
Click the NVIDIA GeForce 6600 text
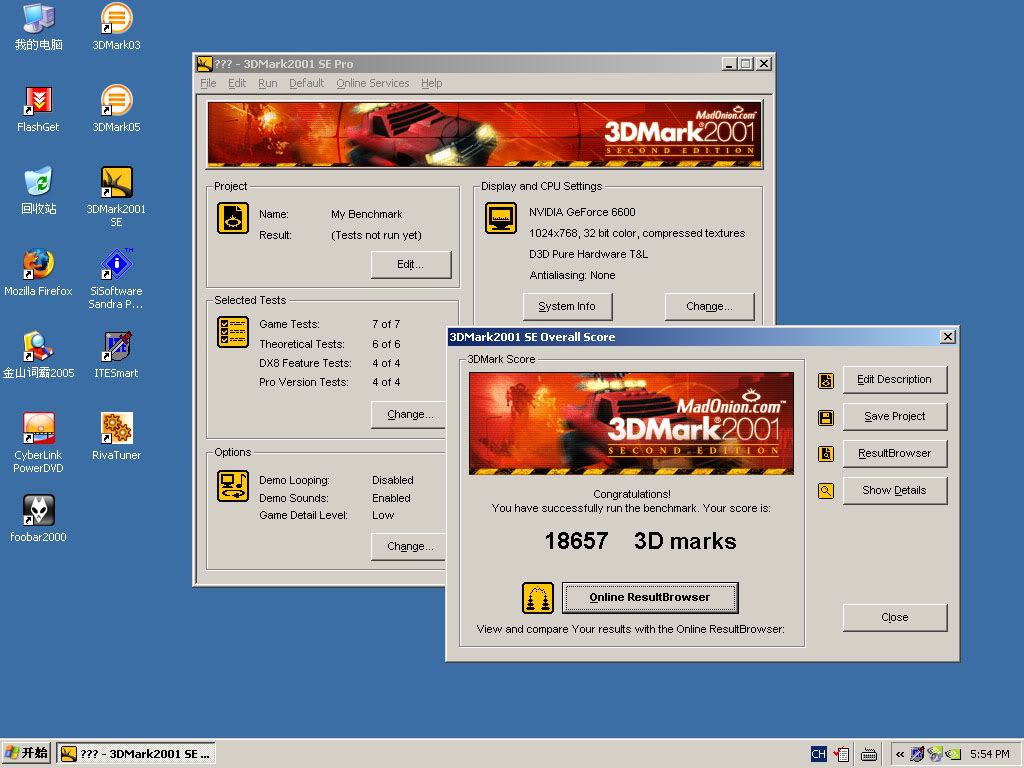pyautogui.click(x=582, y=212)
